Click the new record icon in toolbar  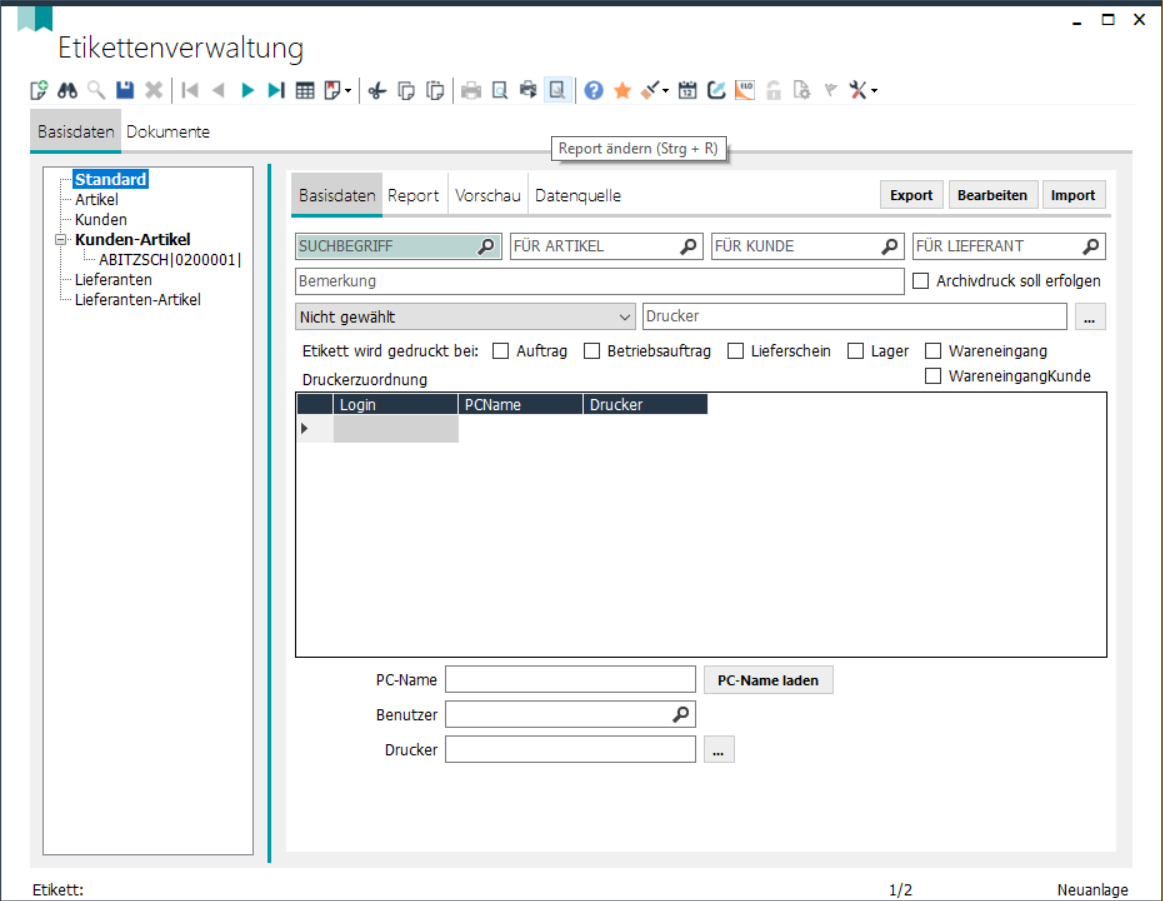point(39,91)
